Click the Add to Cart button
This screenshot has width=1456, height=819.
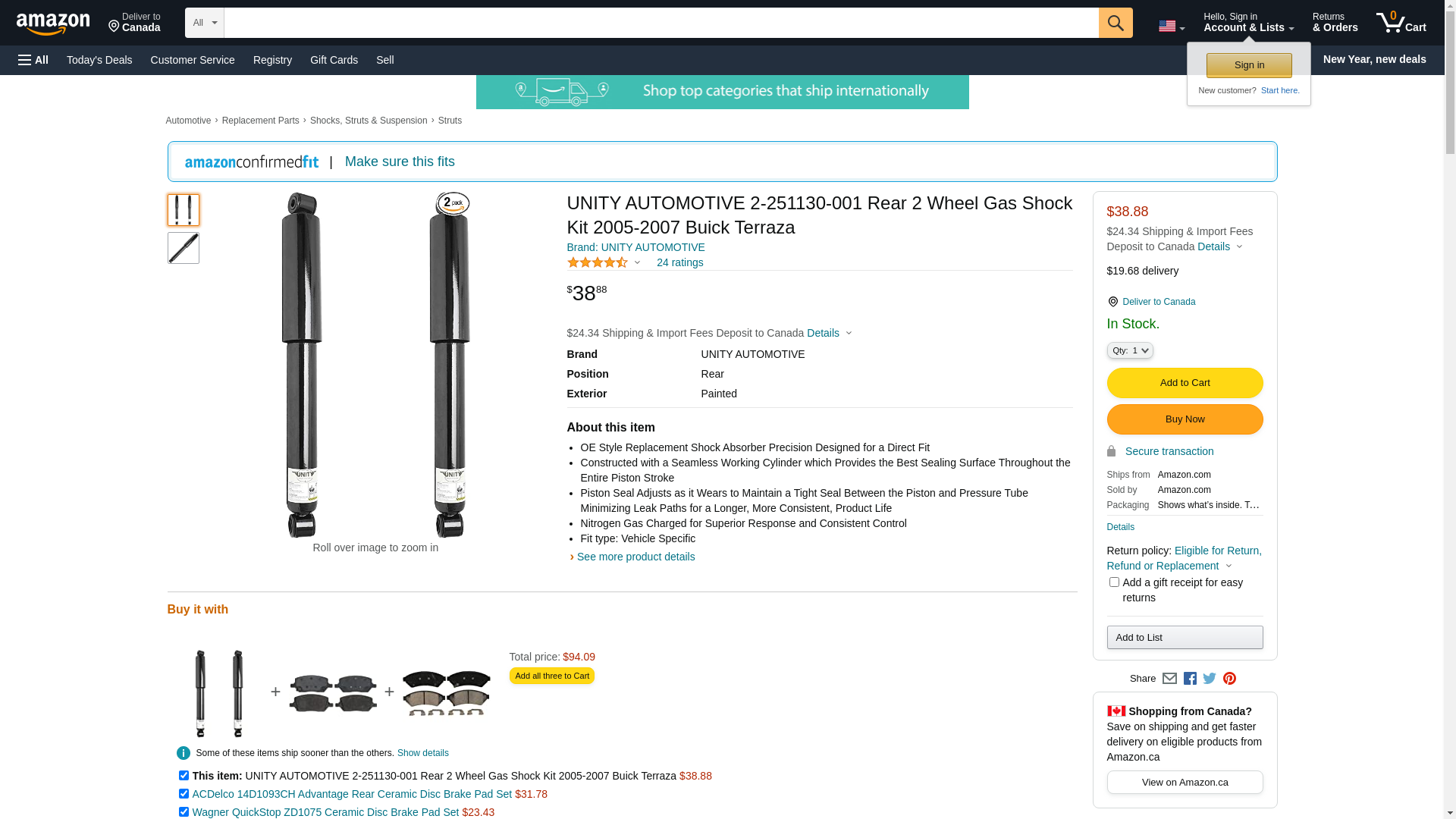[1185, 383]
